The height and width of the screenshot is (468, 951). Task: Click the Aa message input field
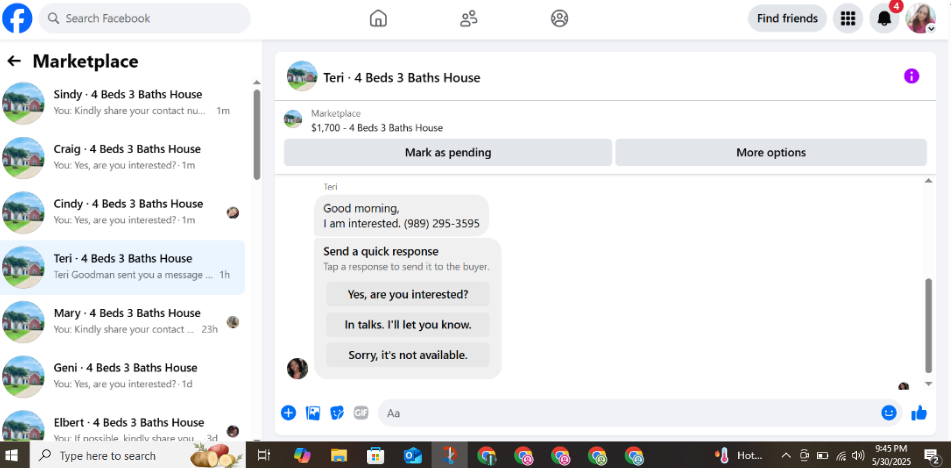(628, 413)
